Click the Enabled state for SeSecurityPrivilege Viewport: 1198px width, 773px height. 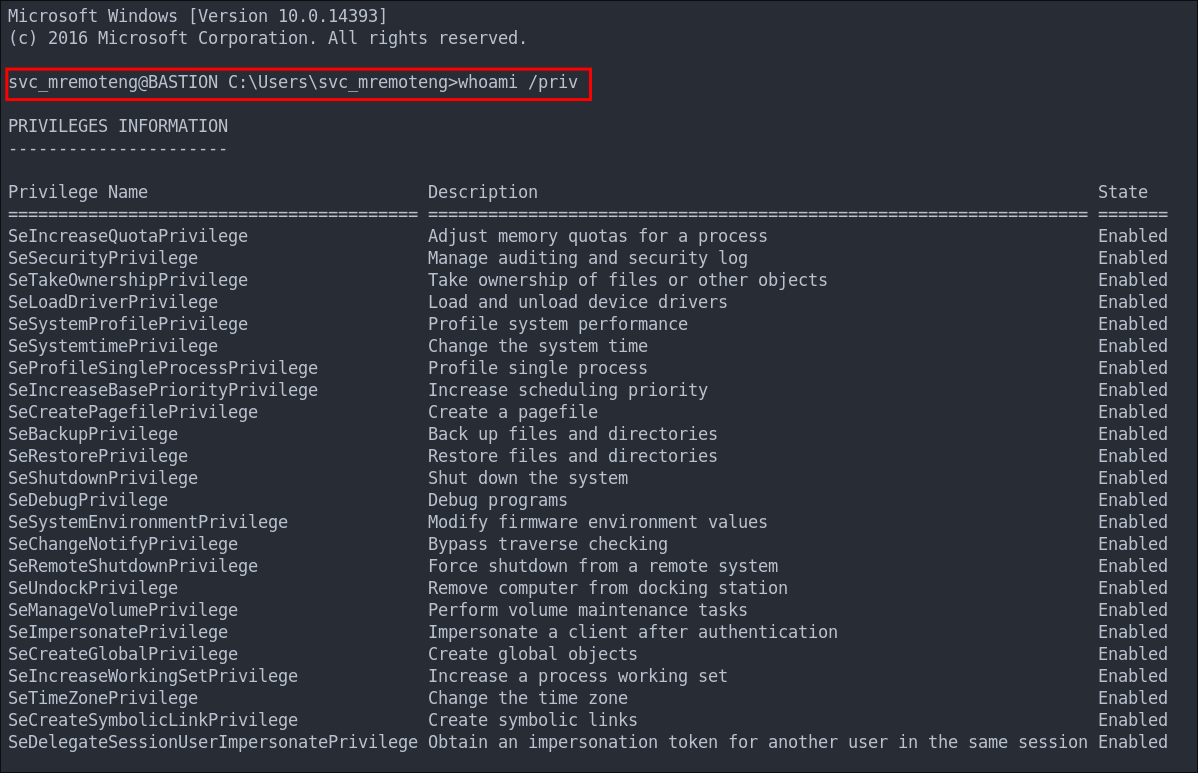[x=1133, y=258]
